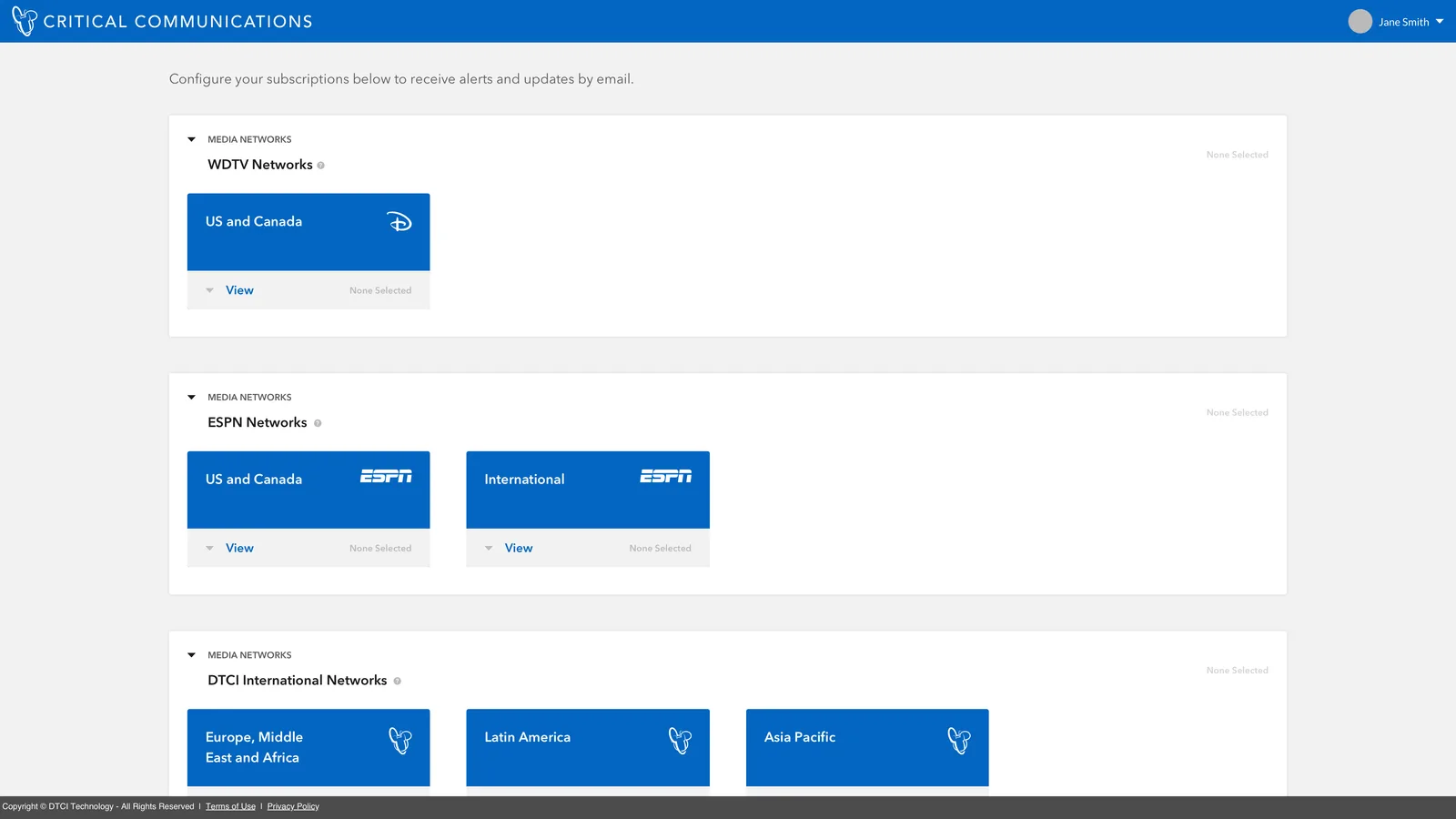Collapse the WDTV Networks section triangle
Image resolution: width=1456 pixels, height=819 pixels.
tap(191, 140)
